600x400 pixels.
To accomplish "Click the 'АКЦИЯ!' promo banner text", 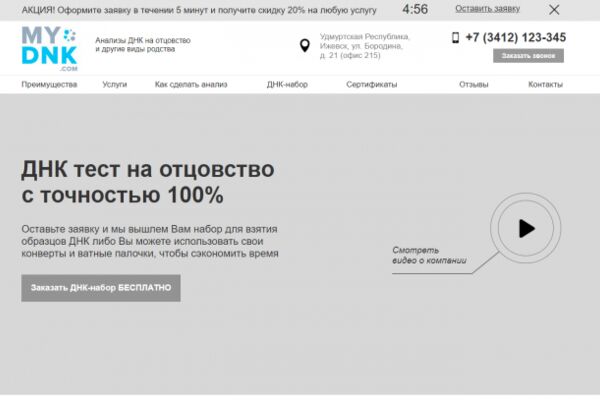I will [x=199, y=10].
